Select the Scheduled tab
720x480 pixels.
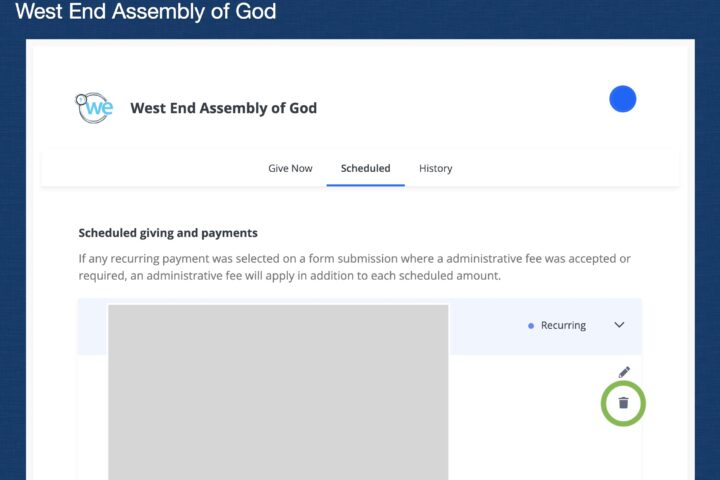coord(365,168)
